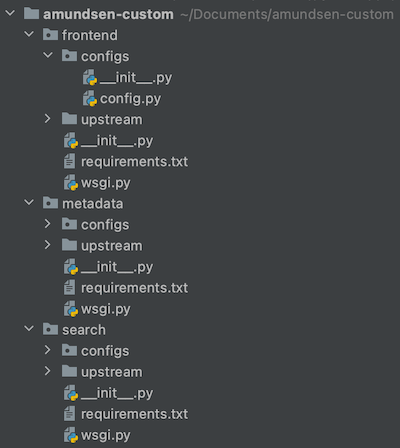
Task: Click the metadata package folder icon
Action: pyautogui.click(x=50, y=203)
